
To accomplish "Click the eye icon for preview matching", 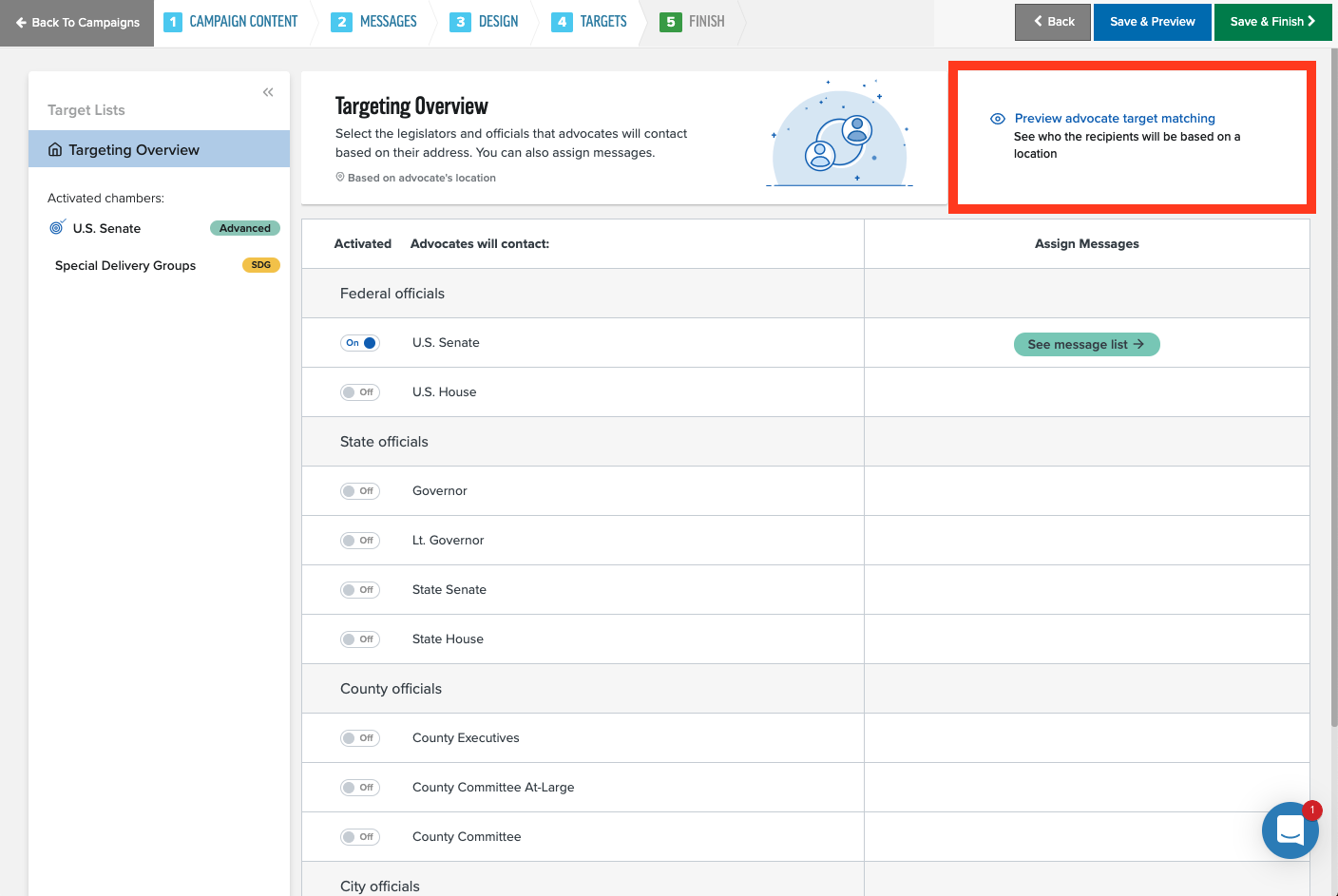I will click(x=997, y=119).
